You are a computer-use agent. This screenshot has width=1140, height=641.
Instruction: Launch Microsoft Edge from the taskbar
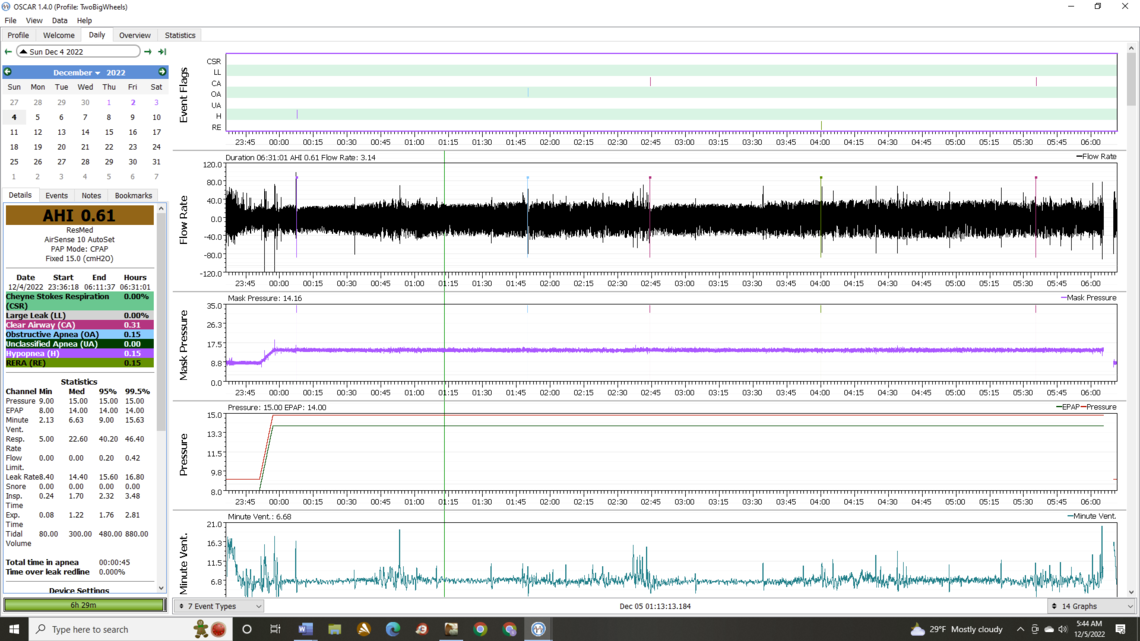pos(393,629)
